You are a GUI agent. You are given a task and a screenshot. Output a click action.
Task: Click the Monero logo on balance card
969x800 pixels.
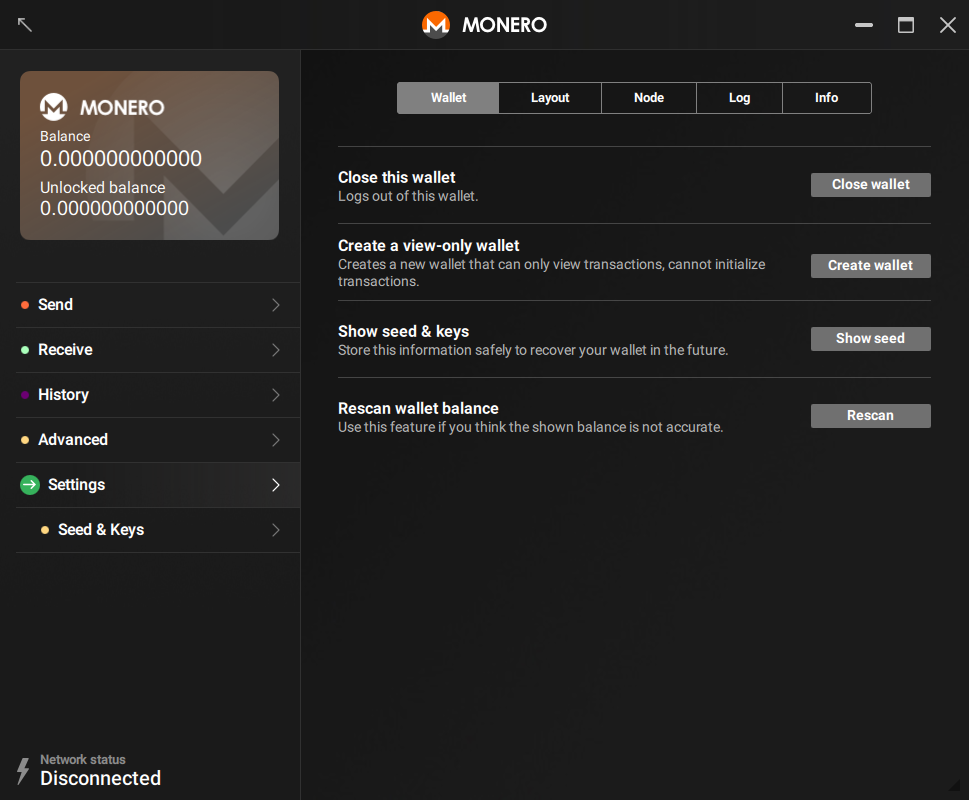point(54,107)
